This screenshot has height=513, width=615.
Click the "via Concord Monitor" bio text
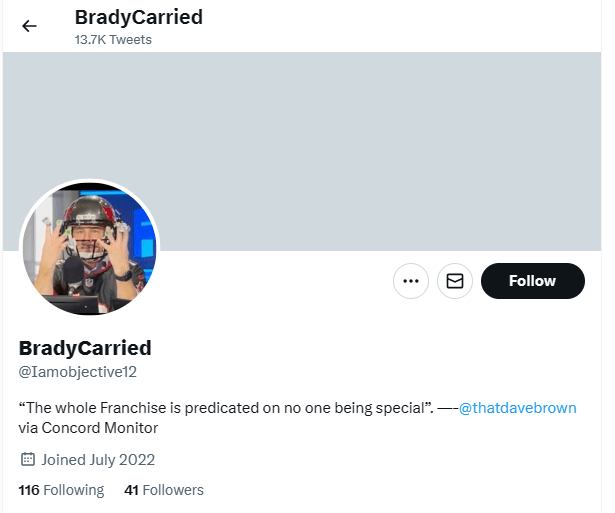pyautogui.click(x=88, y=428)
